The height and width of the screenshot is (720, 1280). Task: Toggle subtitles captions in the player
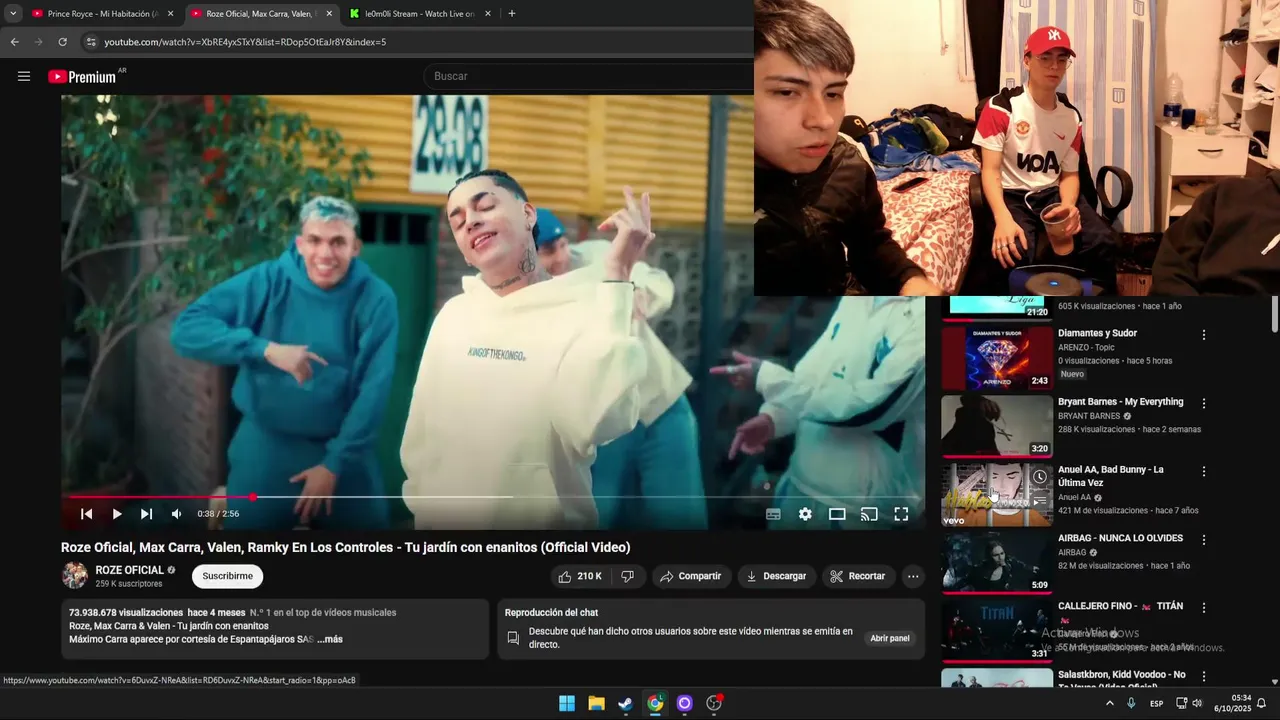pos(773,514)
